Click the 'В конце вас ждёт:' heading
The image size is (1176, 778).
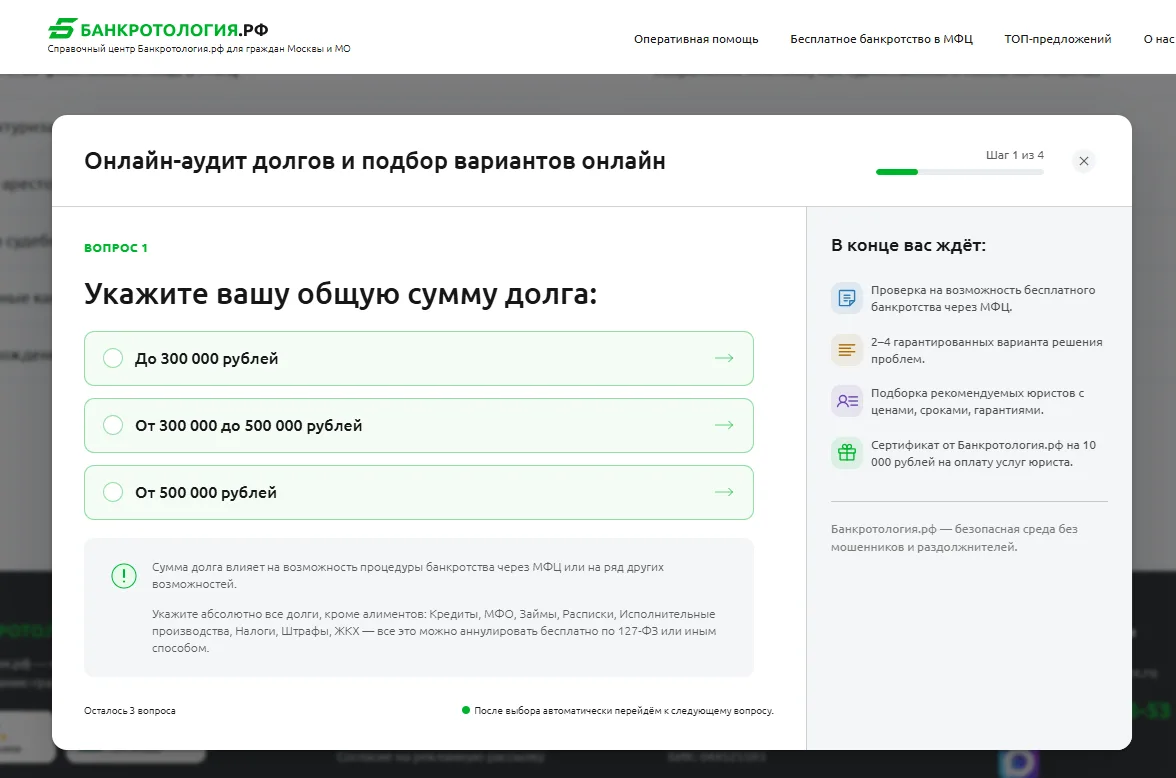click(908, 245)
